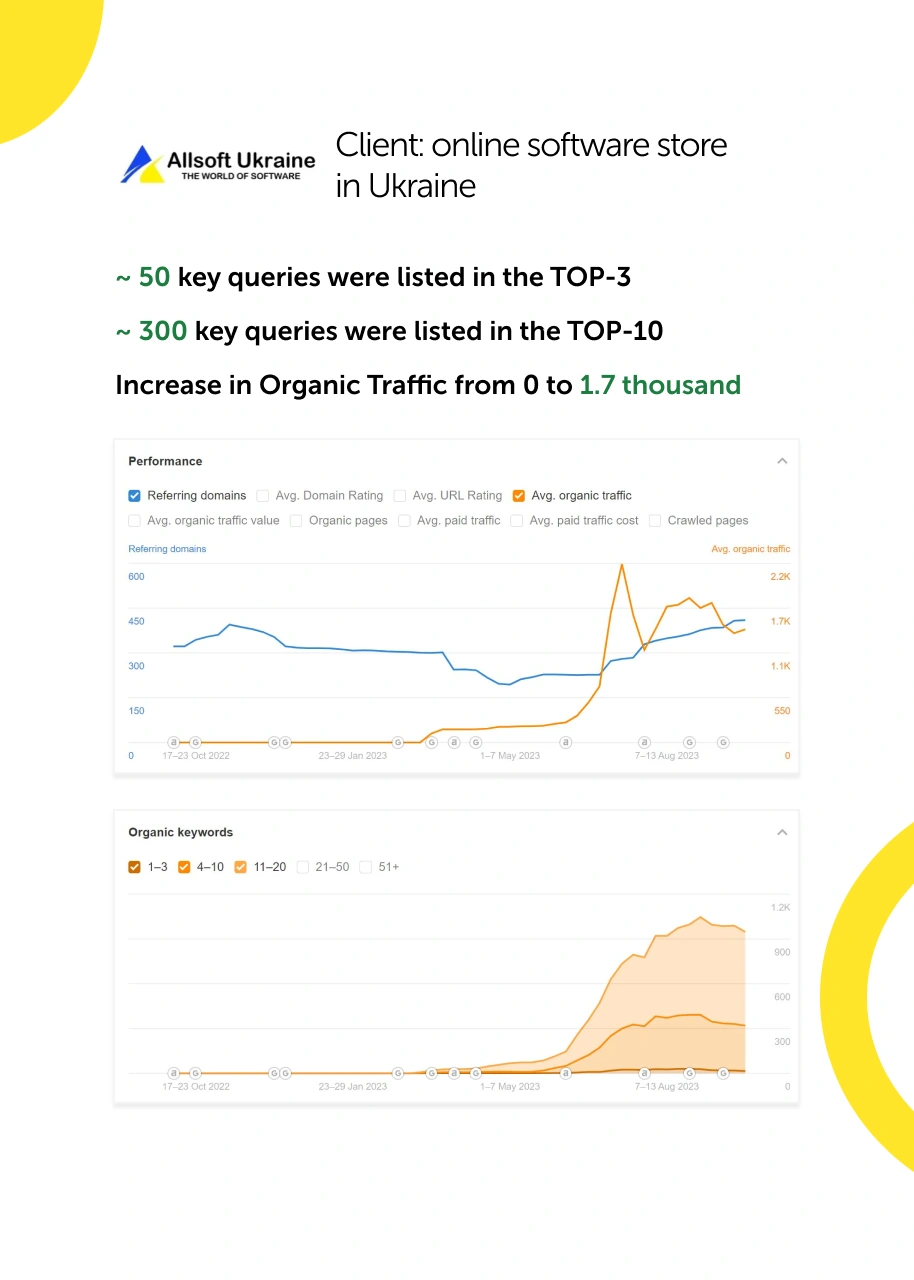The image size is (914, 1280).
Task: Click the peak of the organic traffic line
Action: pos(622,565)
